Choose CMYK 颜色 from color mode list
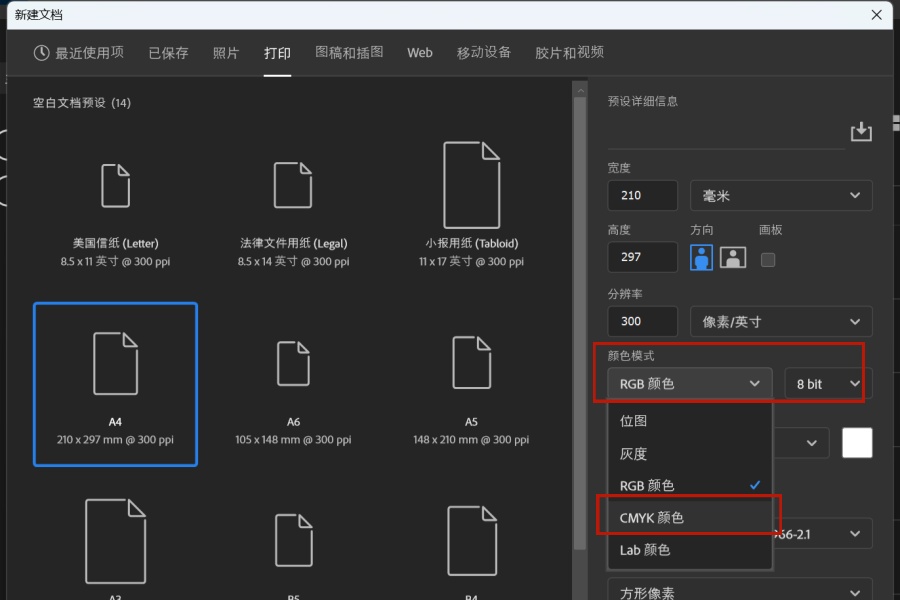900x600 pixels. (689, 518)
